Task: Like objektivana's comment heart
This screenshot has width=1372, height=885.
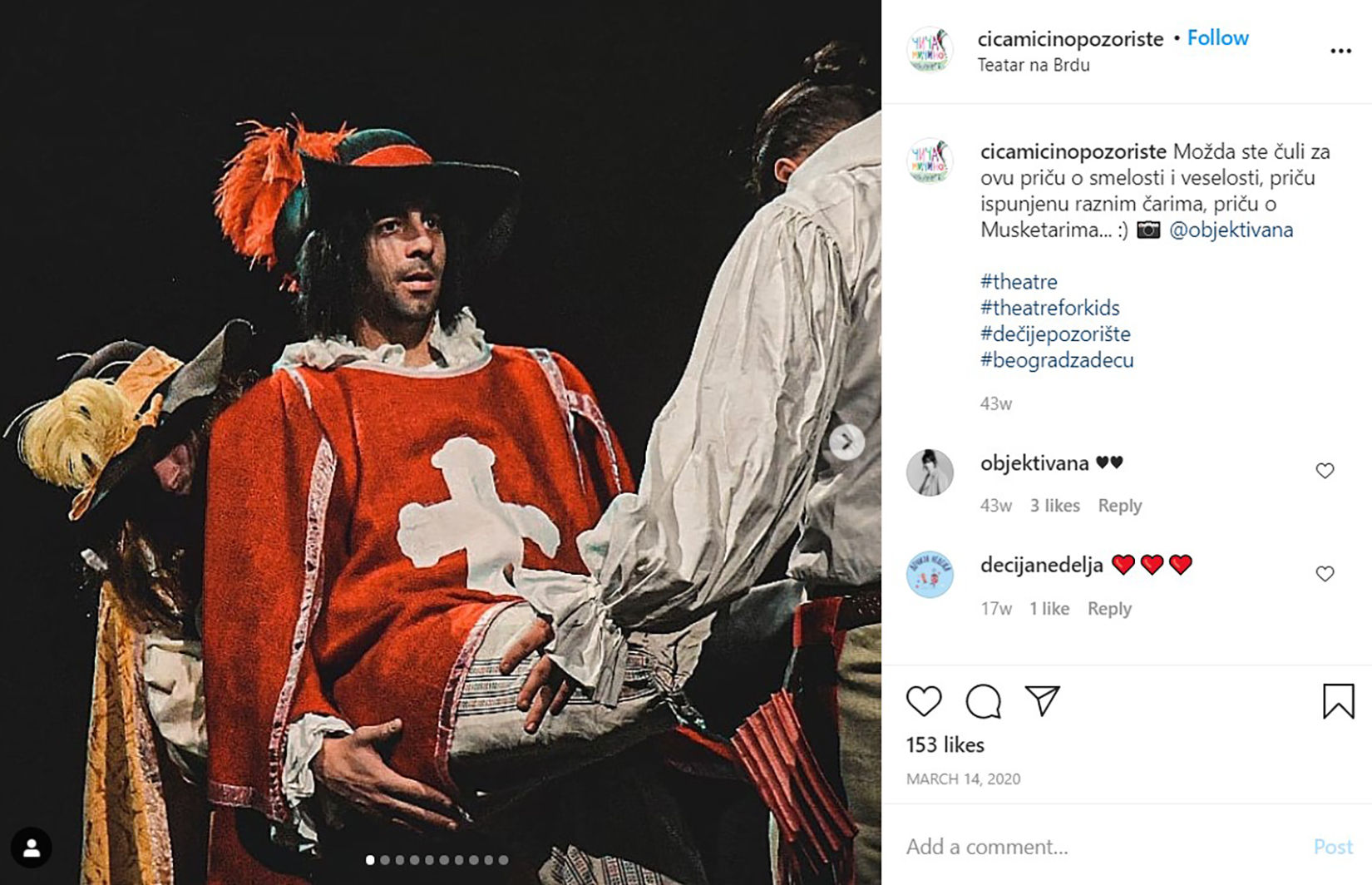Action: coord(1325,471)
